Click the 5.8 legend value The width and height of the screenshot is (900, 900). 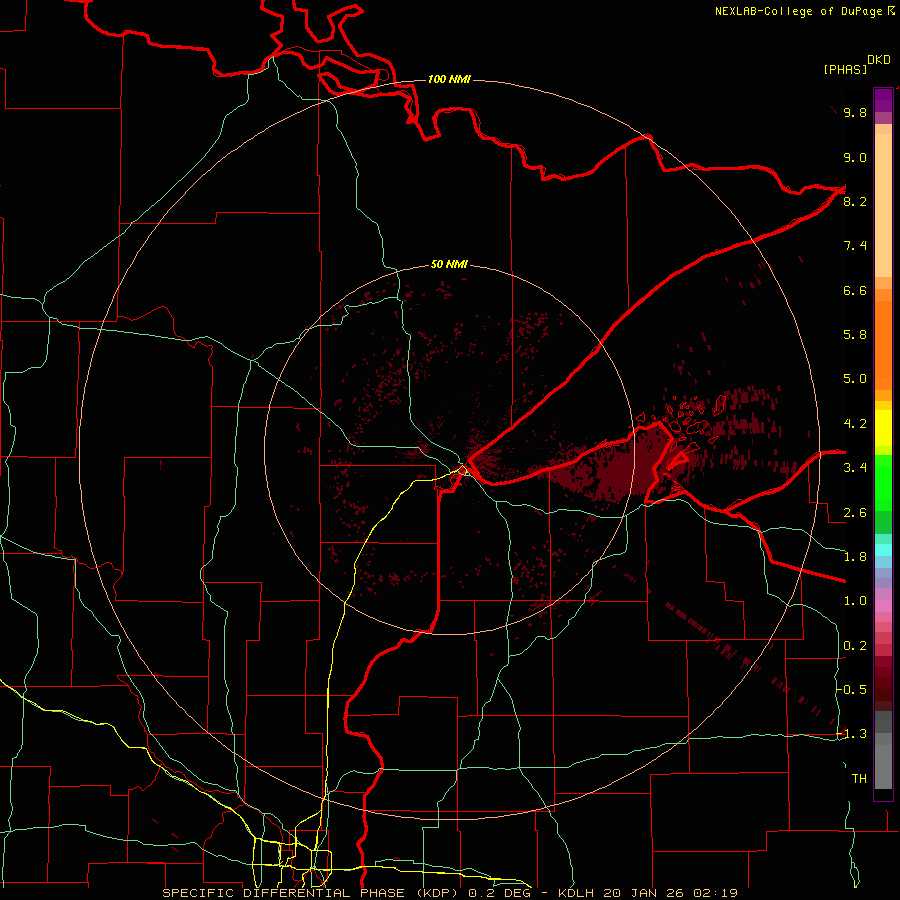[x=855, y=335]
